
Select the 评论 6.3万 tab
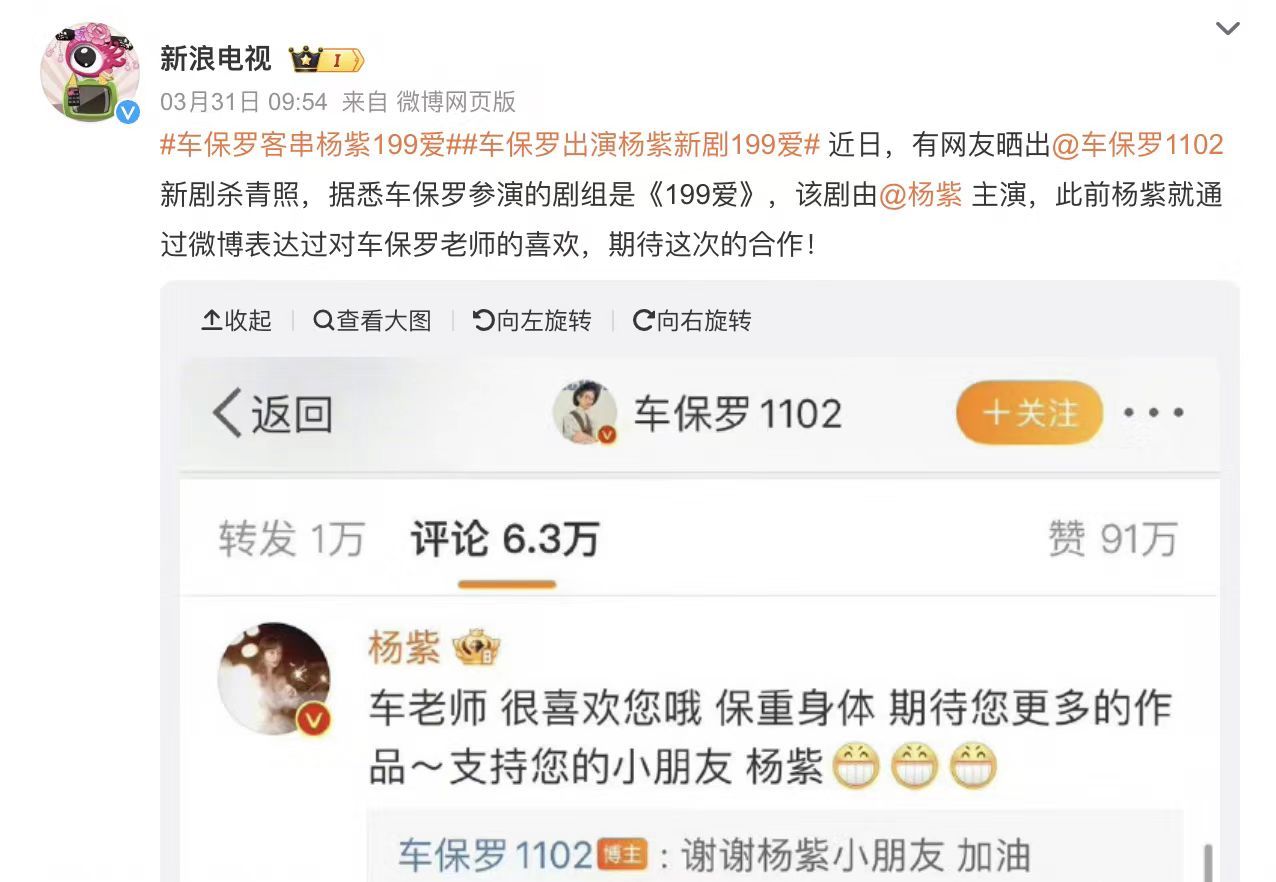point(505,540)
